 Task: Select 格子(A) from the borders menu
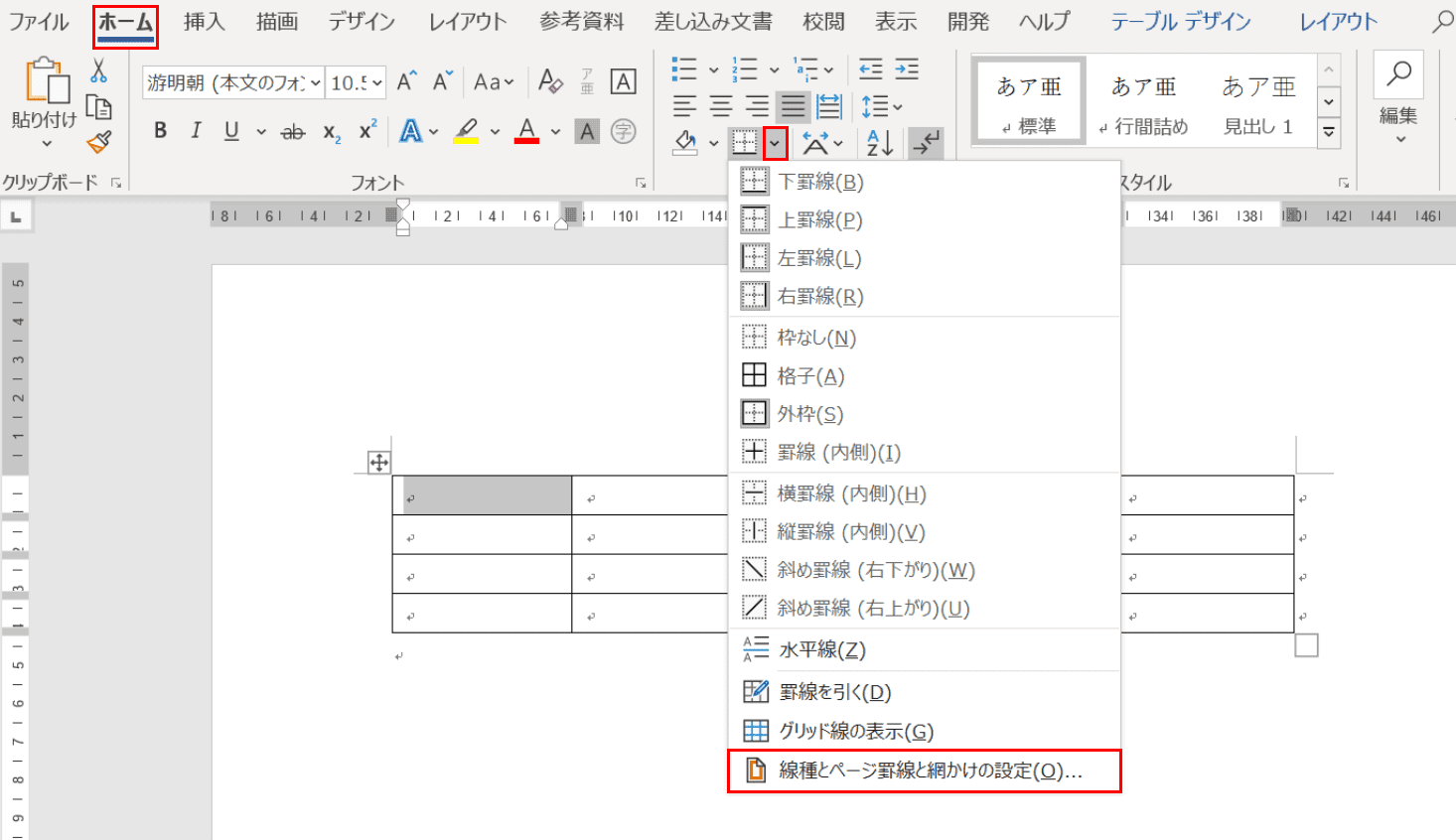(925, 376)
